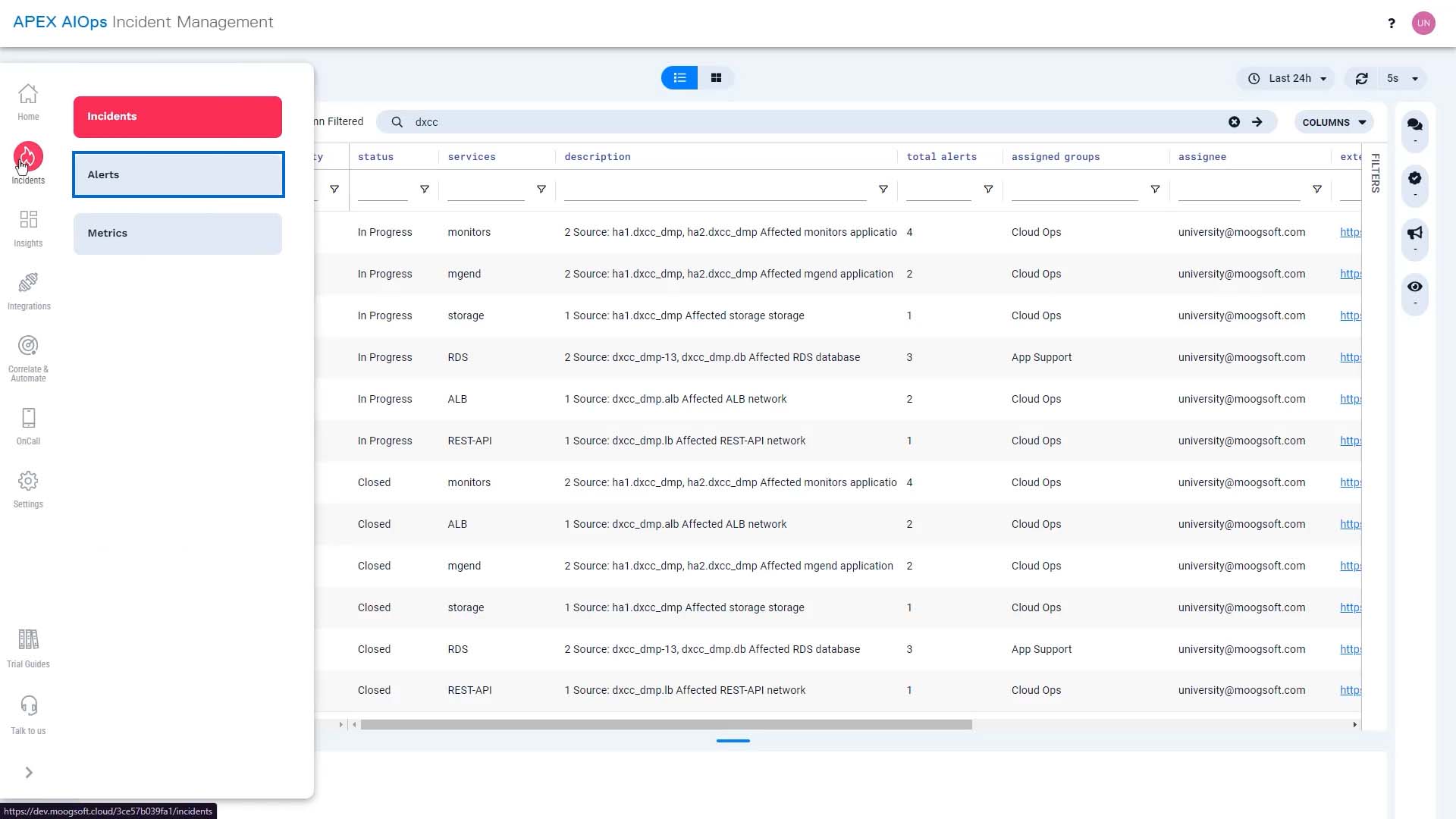This screenshot has height=819, width=1456.
Task: Click the services filter input field
Action: tap(486, 190)
